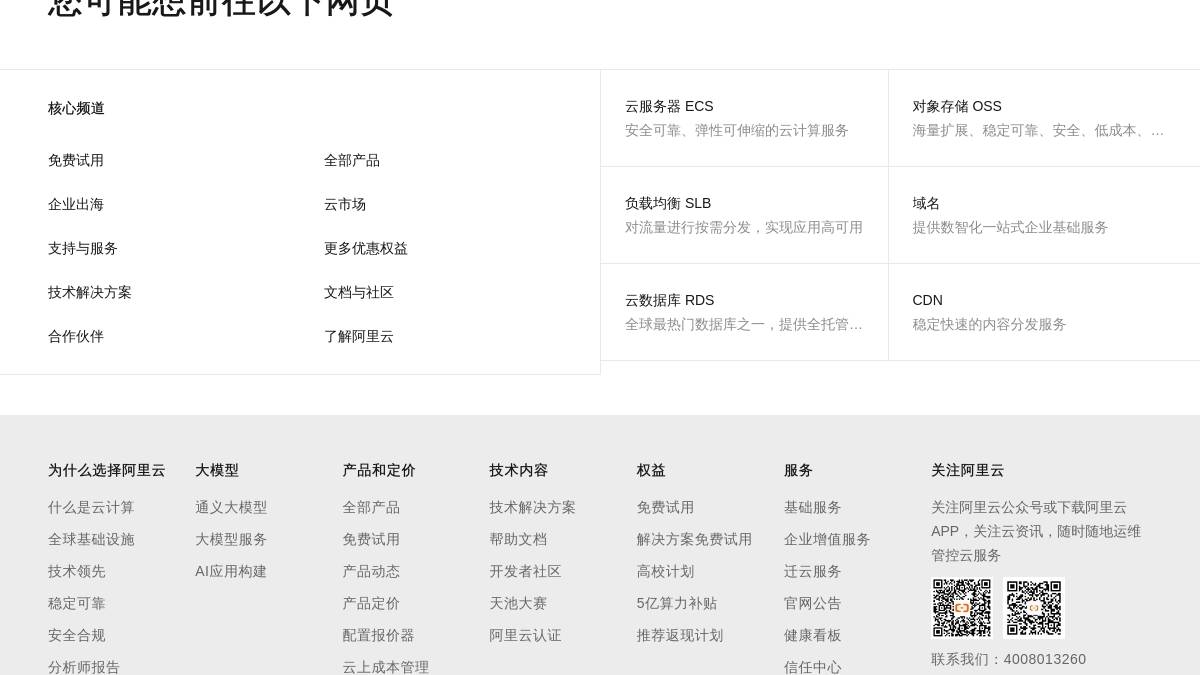This screenshot has width=1200, height=675.
Task: Click 天池大赛 under 技术内容
Action: (518, 603)
